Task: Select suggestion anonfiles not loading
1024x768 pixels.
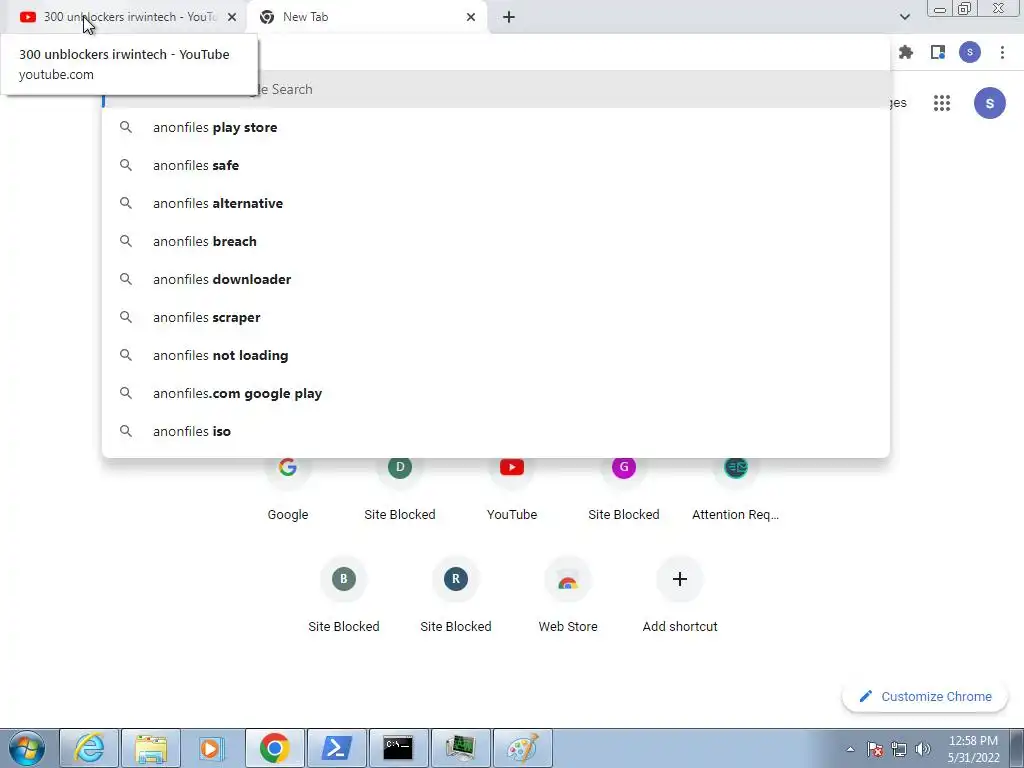Action: (x=496, y=355)
